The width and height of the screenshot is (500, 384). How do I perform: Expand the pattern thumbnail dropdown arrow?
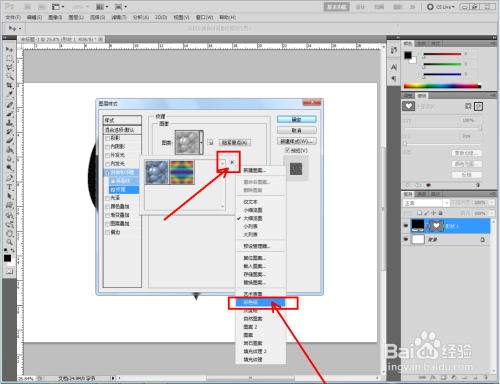click(201, 143)
